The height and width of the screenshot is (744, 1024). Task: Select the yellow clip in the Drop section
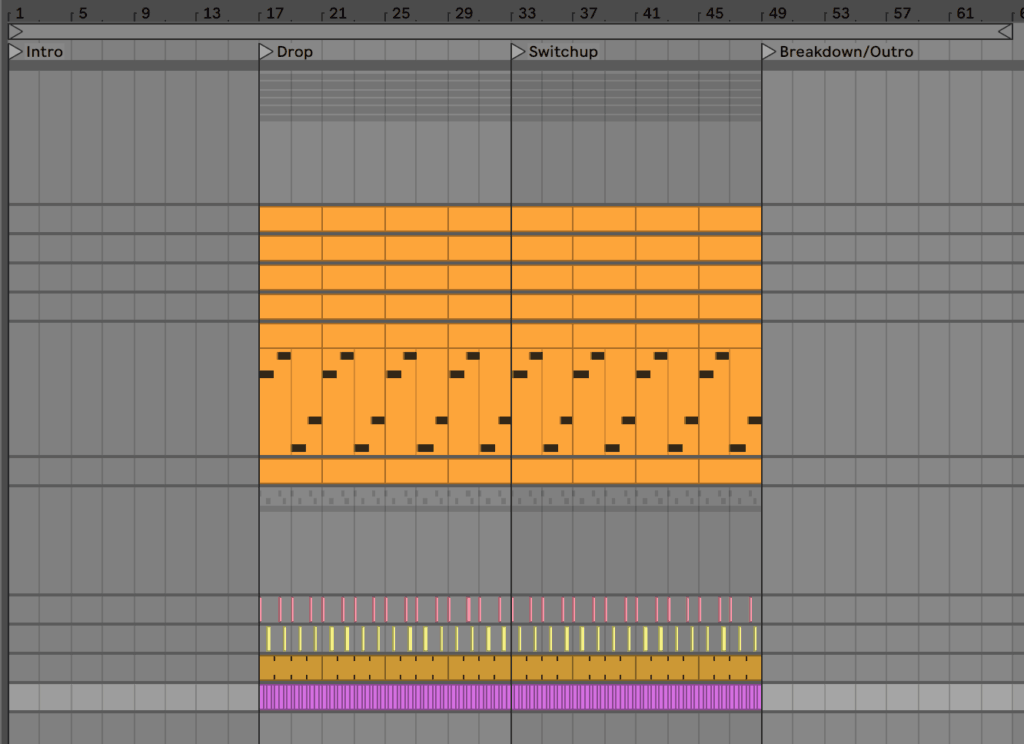click(385, 639)
